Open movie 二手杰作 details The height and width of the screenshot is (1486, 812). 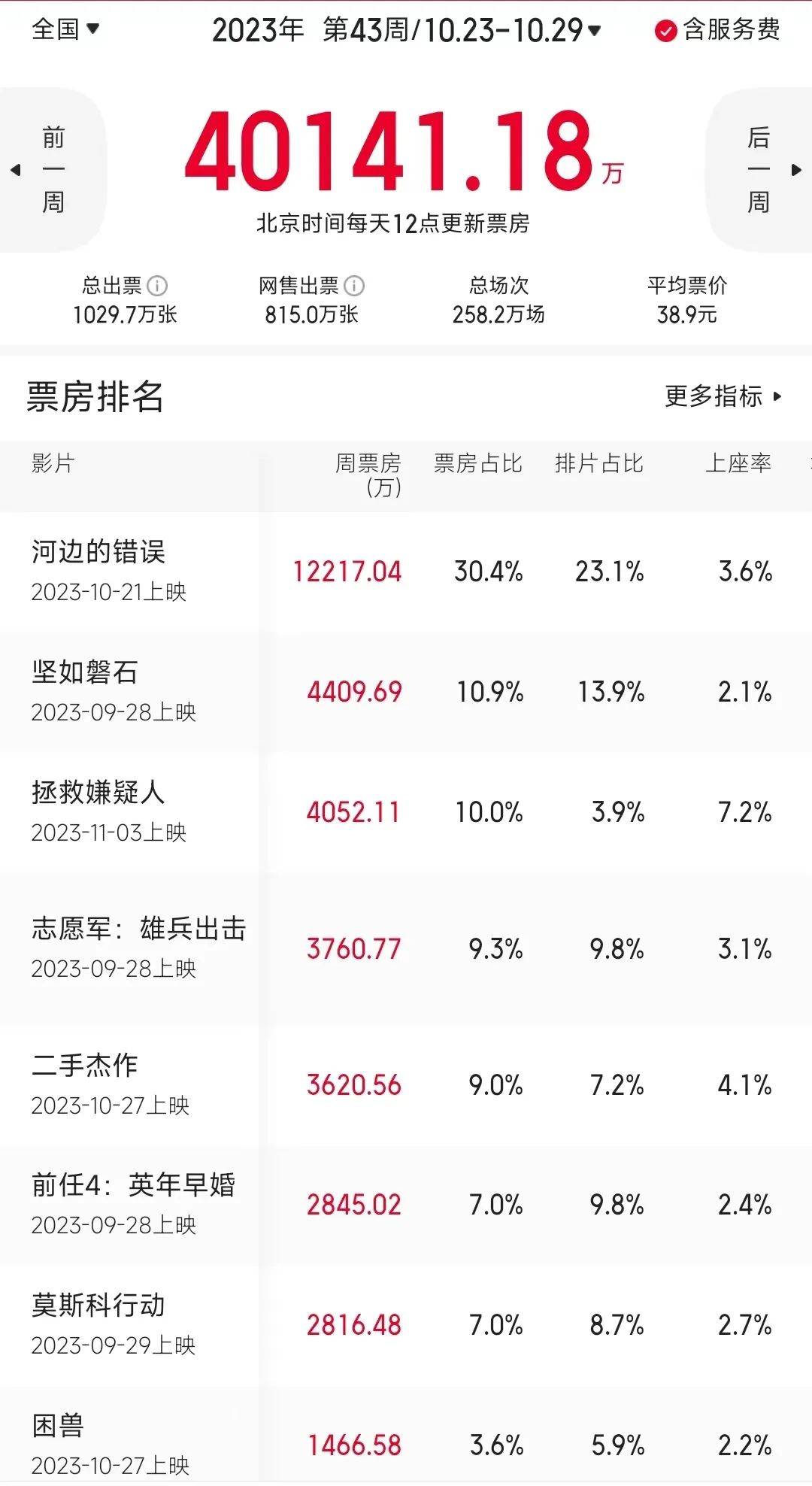point(85,1066)
